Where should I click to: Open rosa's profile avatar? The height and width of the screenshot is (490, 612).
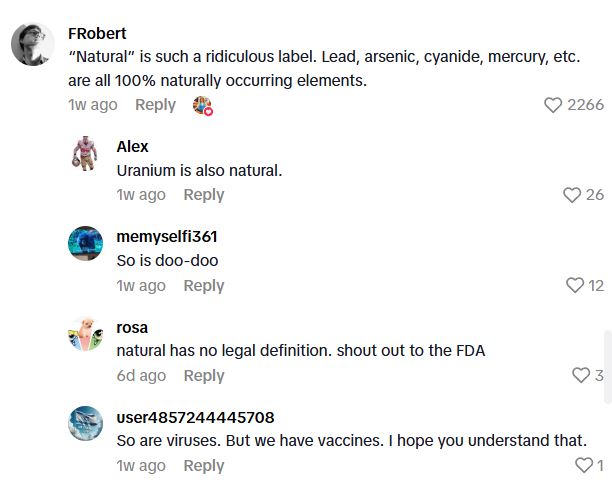click(86, 334)
